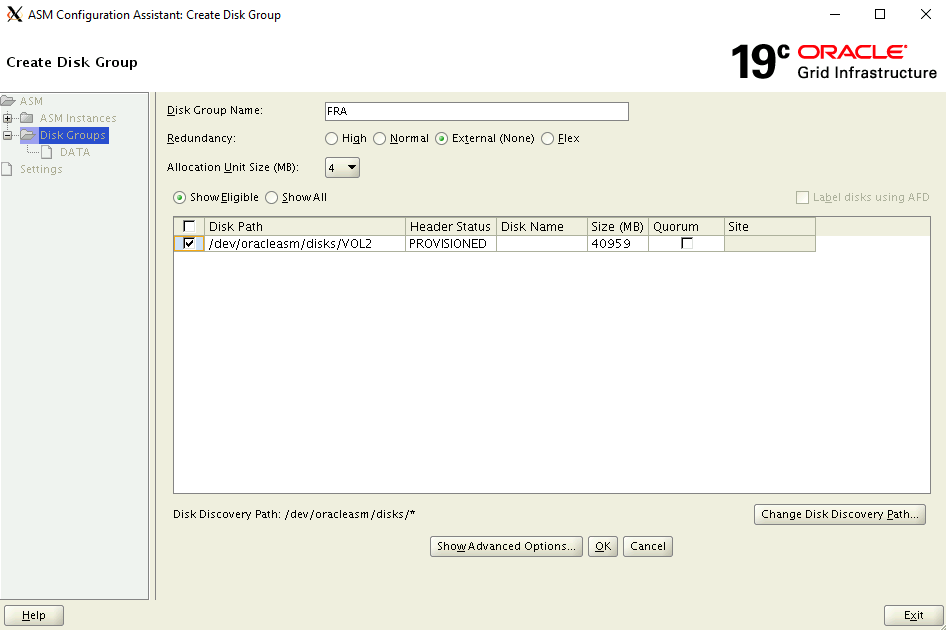Choose Show Eligible disks option
This screenshot has height=630, width=946.
(x=179, y=197)
